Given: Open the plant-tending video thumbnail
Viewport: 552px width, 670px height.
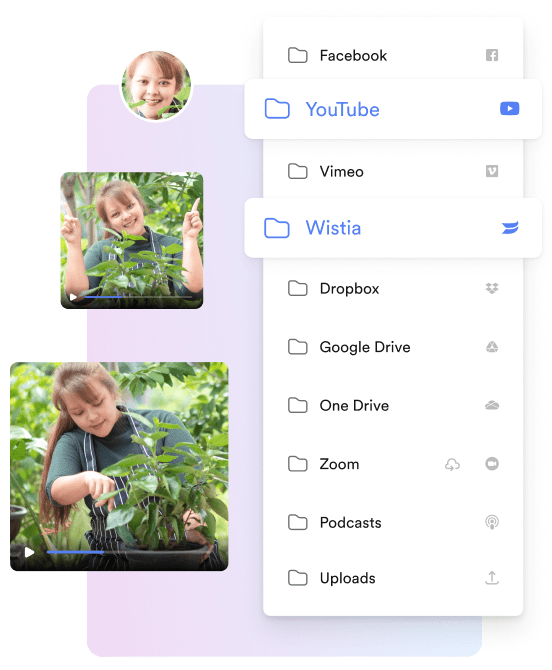Looking at the screenshot, I should (119, 466).
